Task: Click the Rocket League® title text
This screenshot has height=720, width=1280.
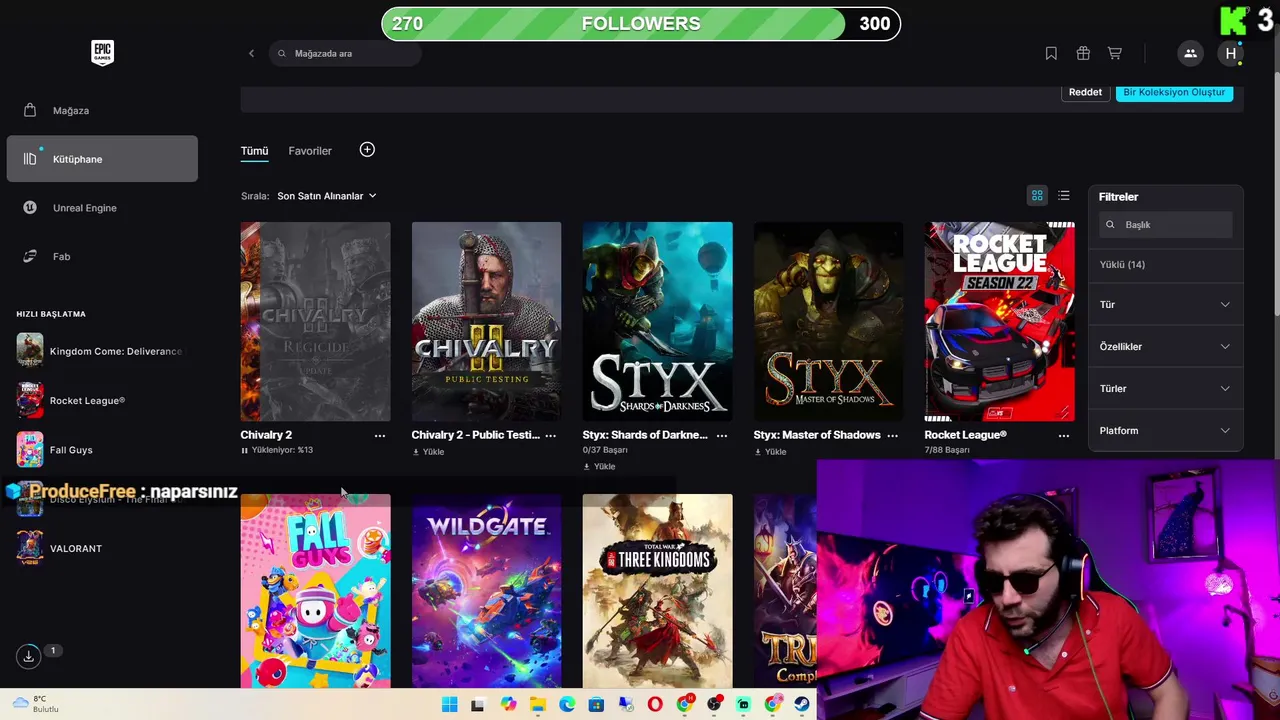Action: pyautogui.click(x=965, y=435)
